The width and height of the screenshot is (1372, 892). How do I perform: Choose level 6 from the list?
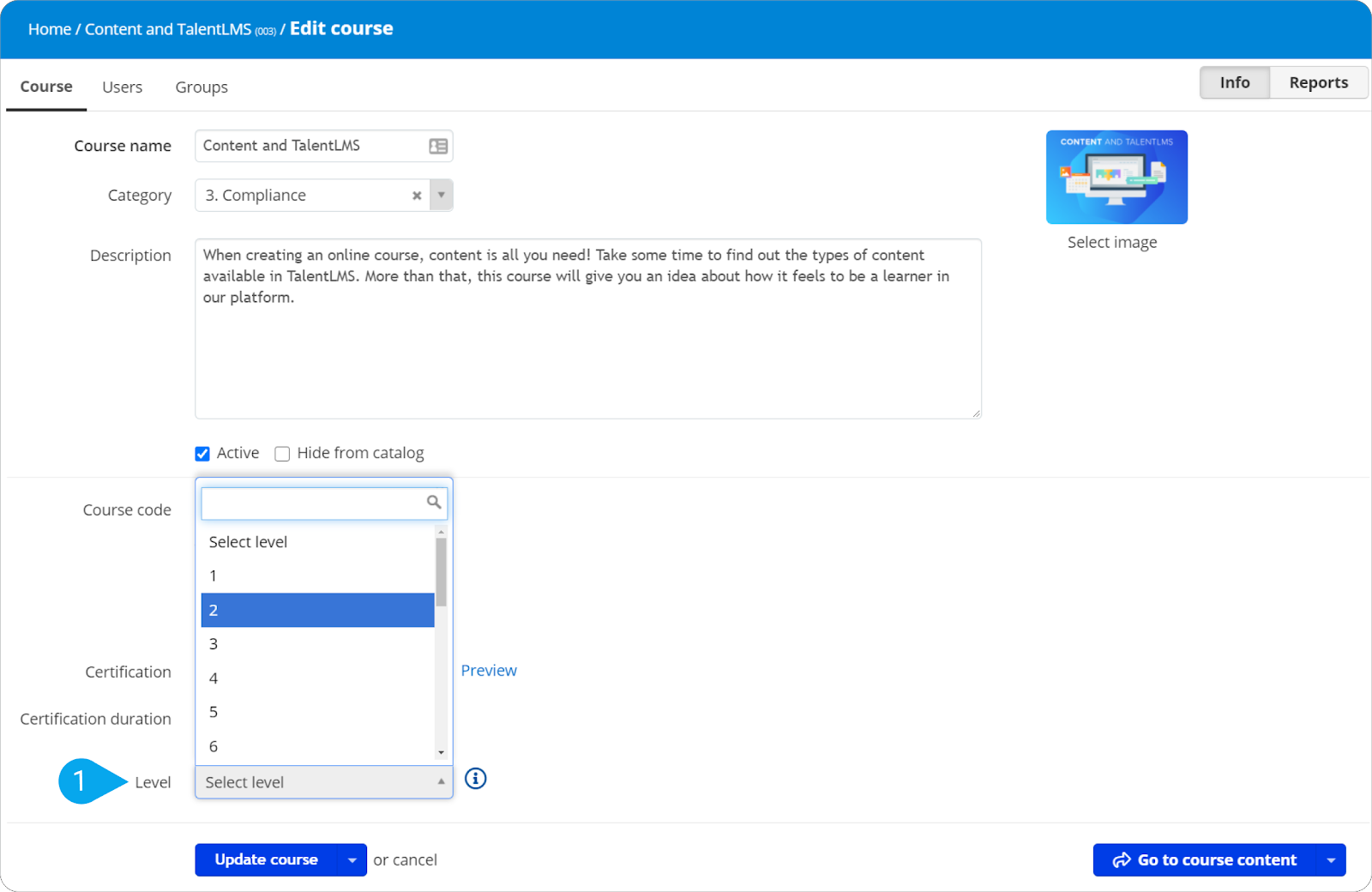[317, 746]
